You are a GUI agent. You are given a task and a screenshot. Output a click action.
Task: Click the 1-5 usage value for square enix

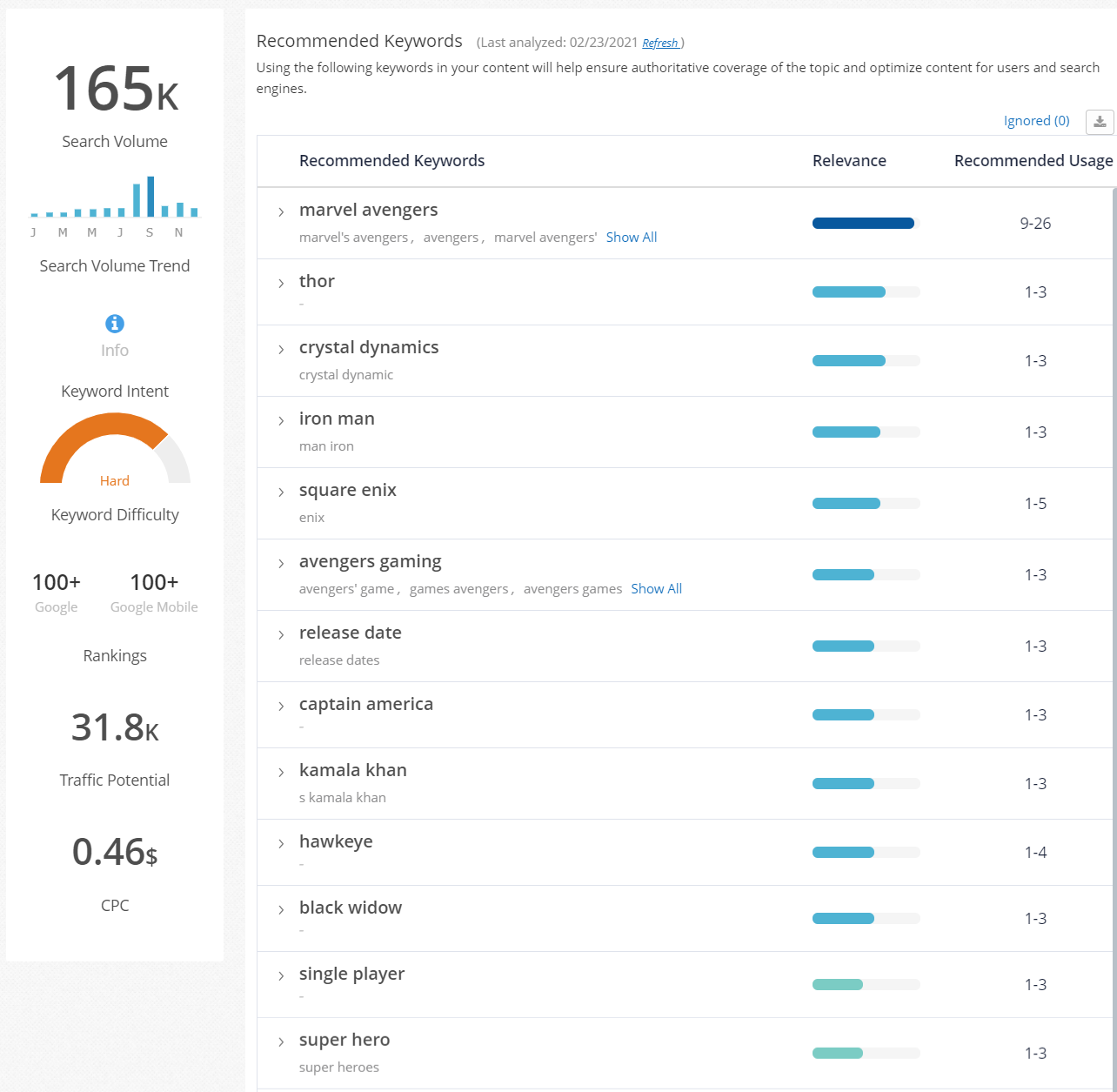coord(1035,504)
